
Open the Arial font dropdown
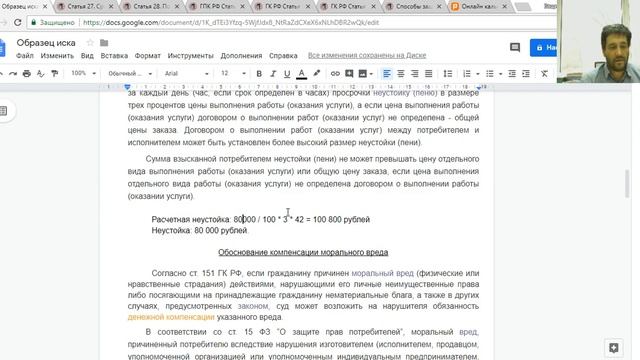[187, 73]
